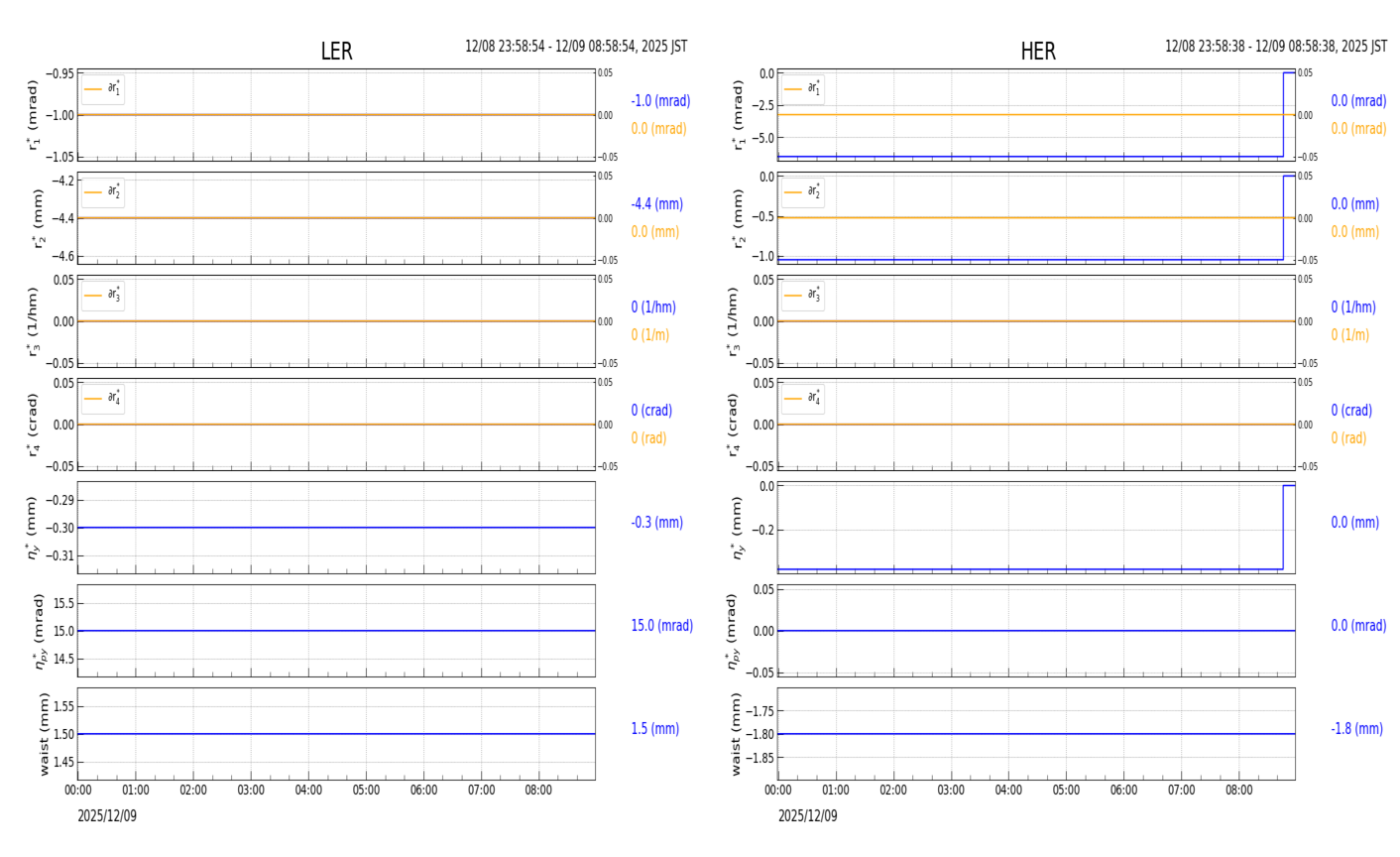Click the 15.0 (mrad) value label
1400x857 pixels.
pyautogui.click(x=661, y=626)
